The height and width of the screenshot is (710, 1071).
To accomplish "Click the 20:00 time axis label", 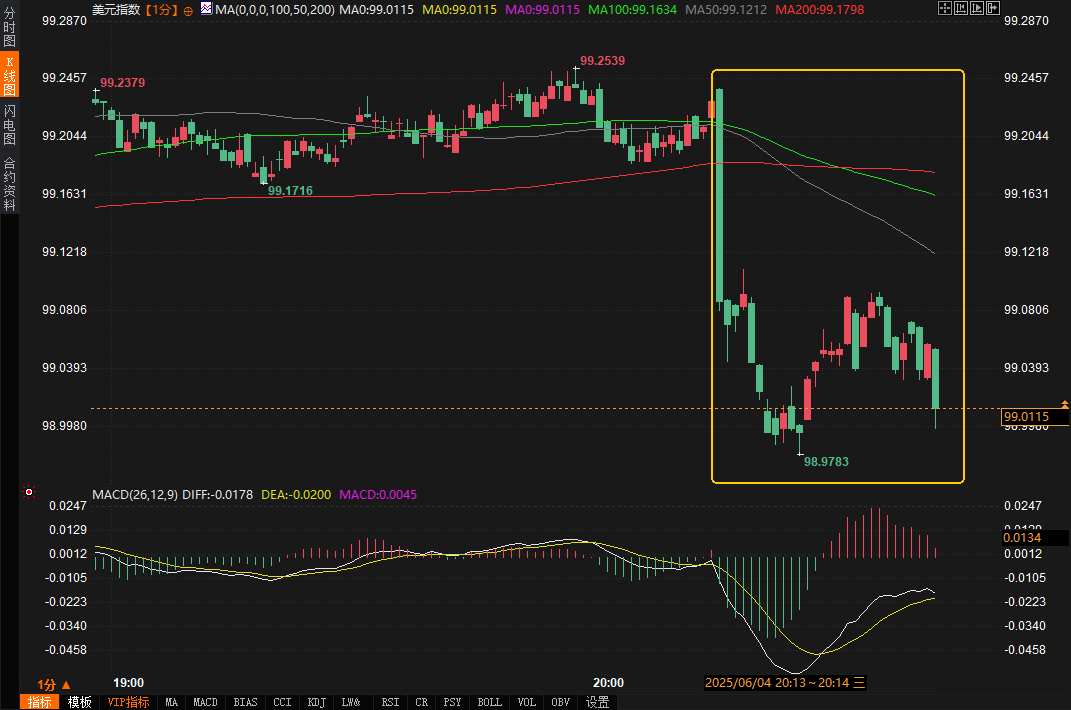I will click(608, 683).
